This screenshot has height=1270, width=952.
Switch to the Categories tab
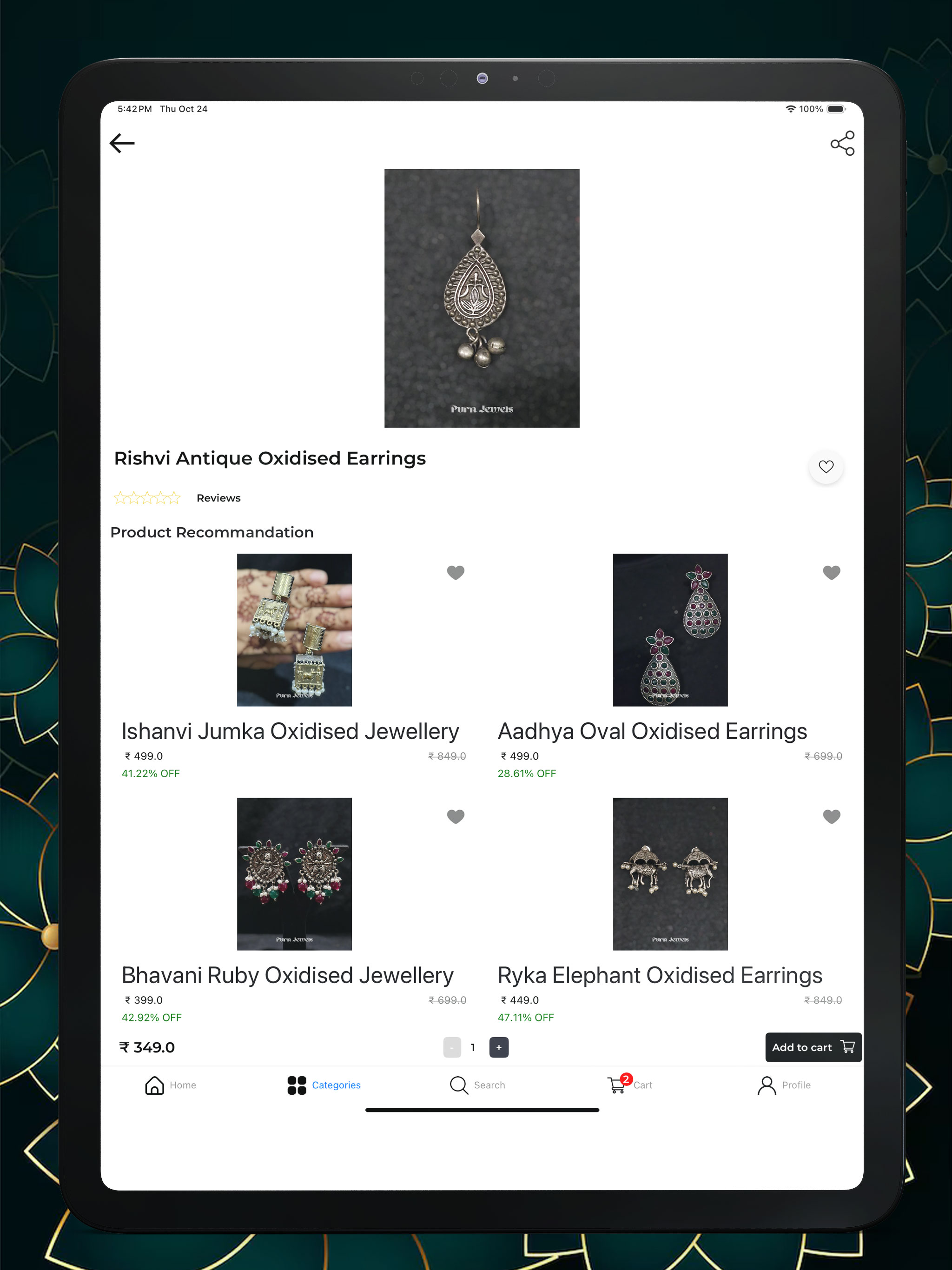click(x=324, y=1085)
